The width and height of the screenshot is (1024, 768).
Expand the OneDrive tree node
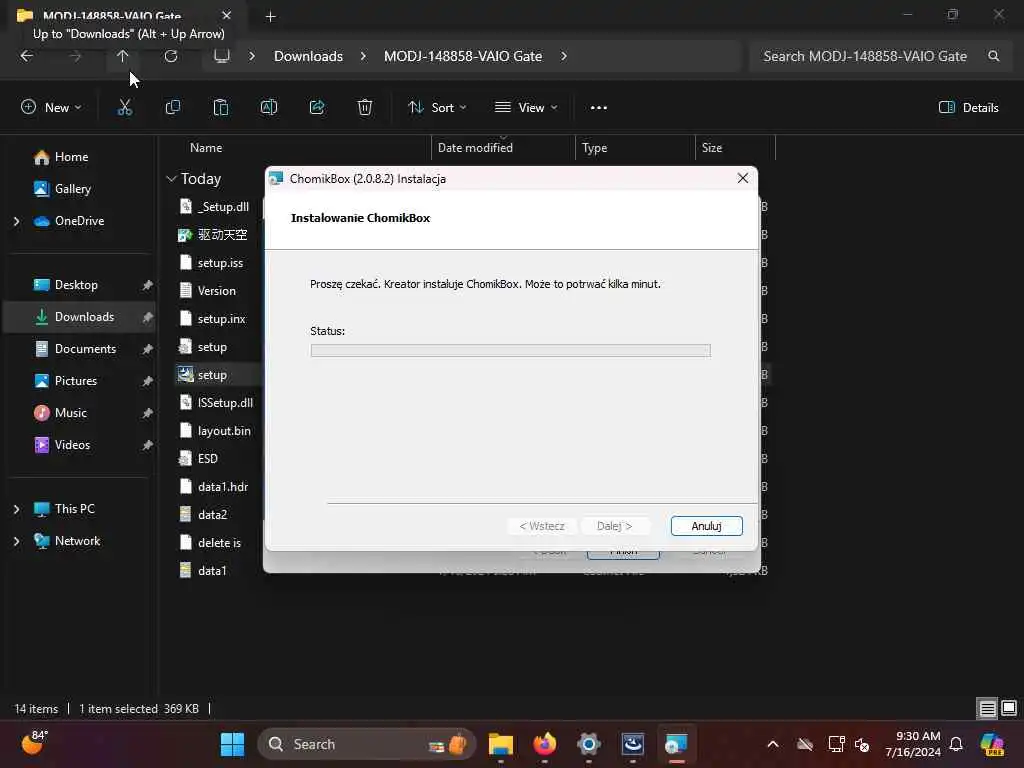pos(16,221)
